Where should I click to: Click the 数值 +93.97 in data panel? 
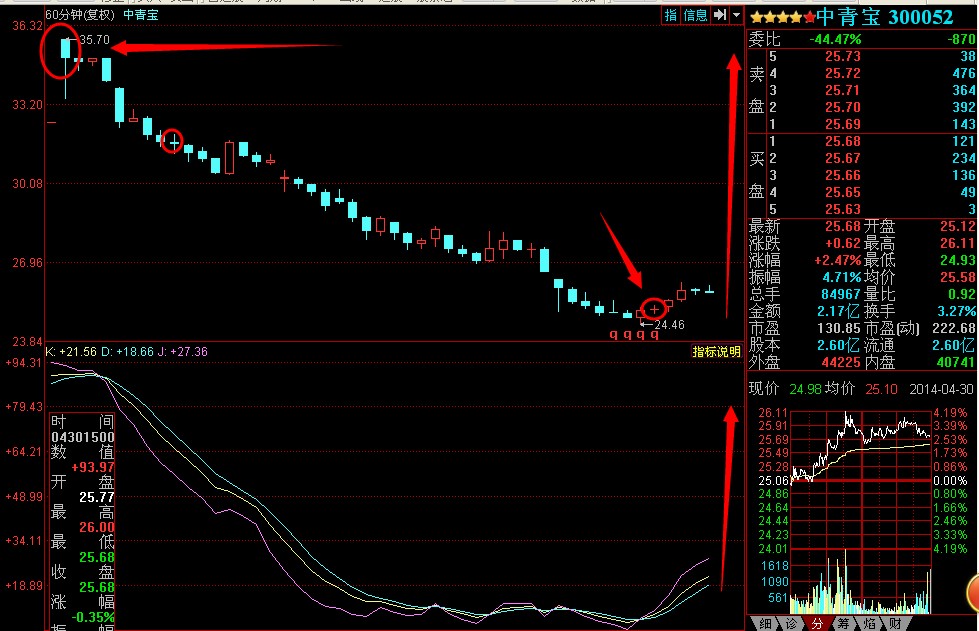[93, 467]
